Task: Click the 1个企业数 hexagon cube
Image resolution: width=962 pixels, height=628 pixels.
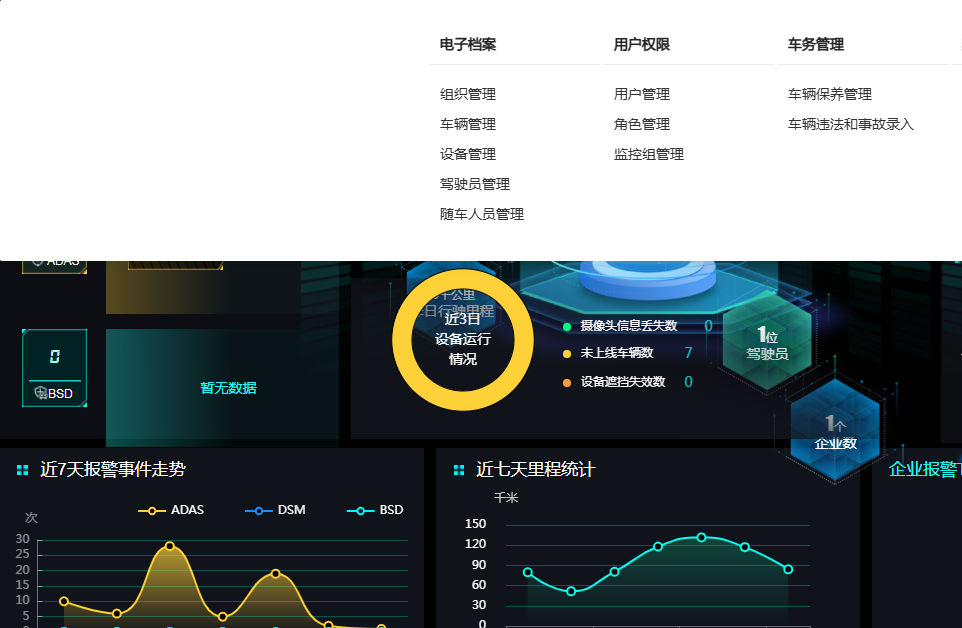Action: click(835, 432)
